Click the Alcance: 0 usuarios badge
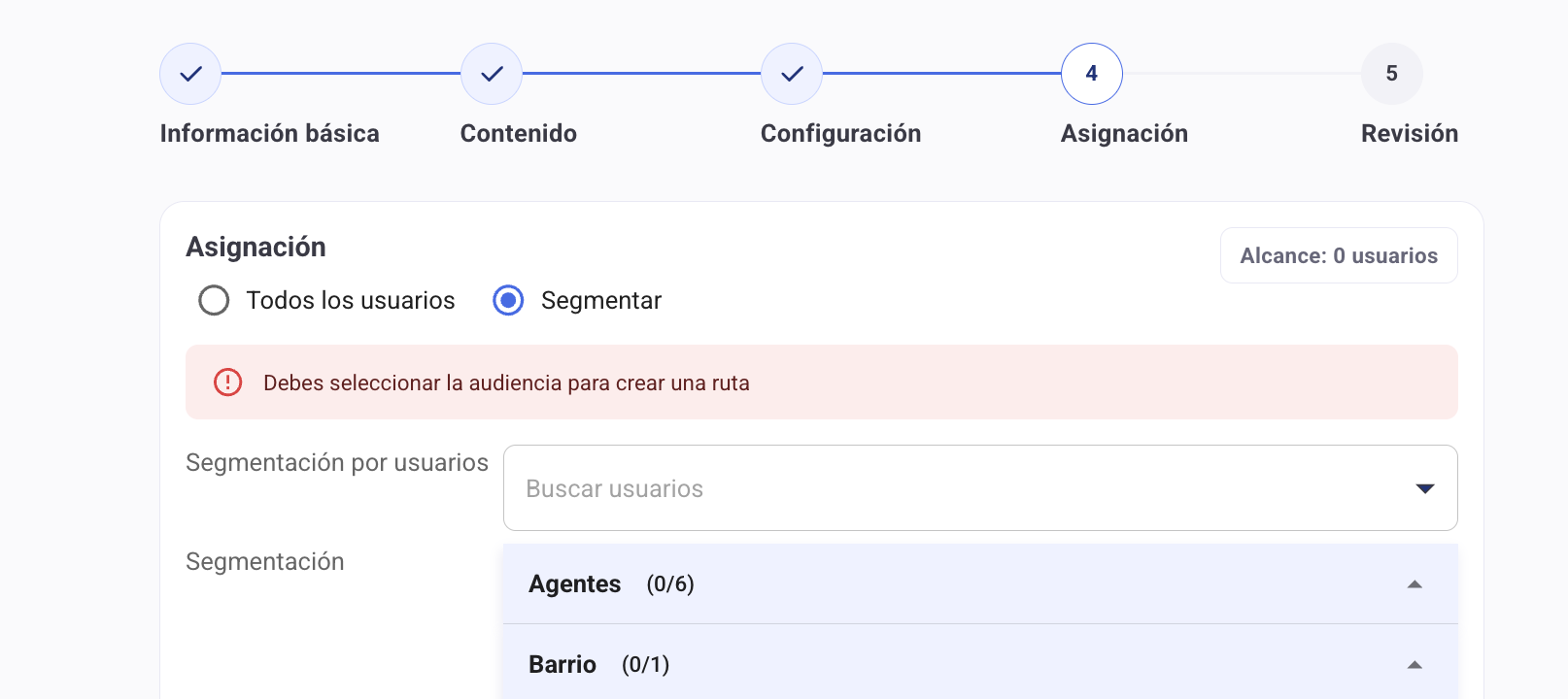 (1338, 256)
